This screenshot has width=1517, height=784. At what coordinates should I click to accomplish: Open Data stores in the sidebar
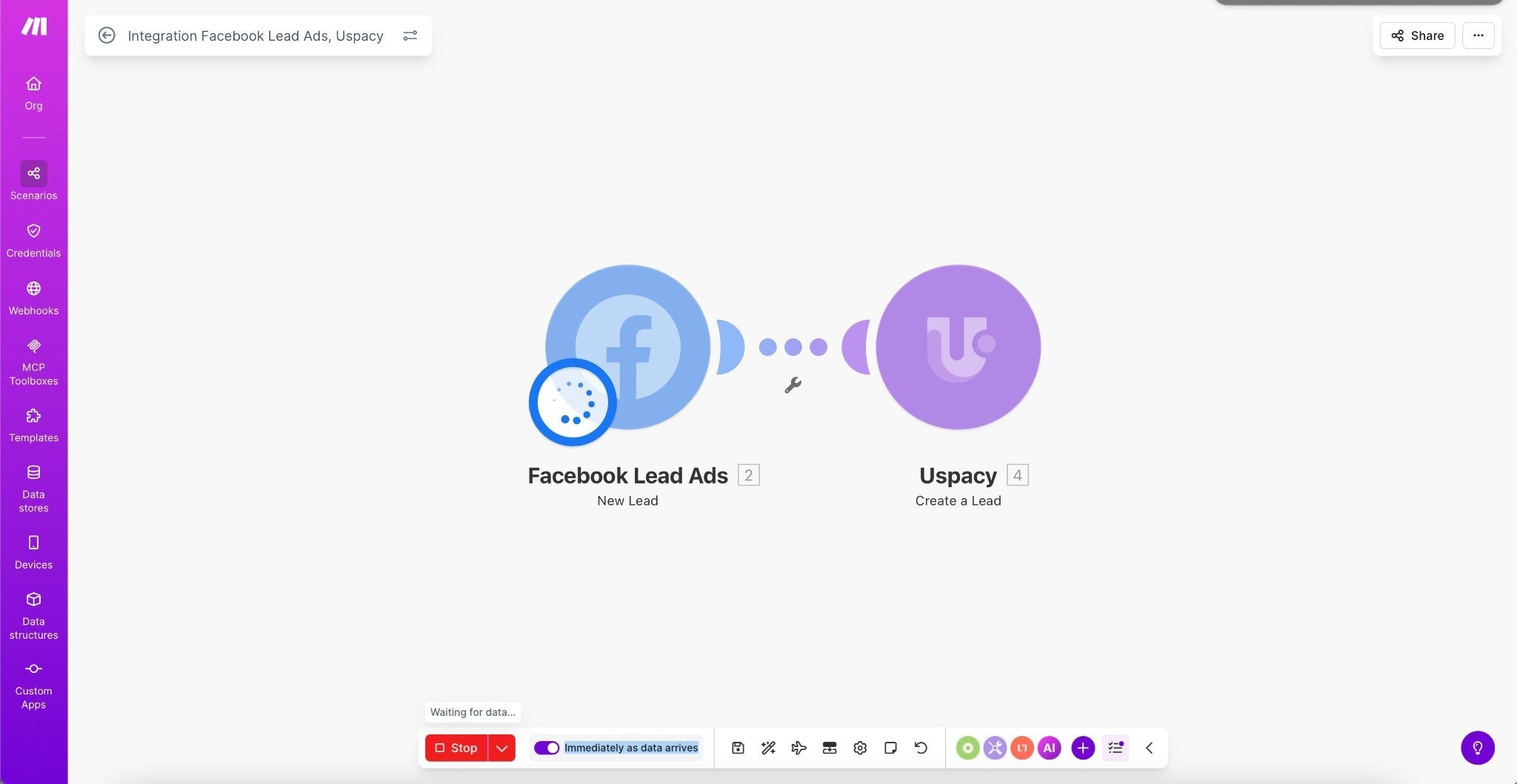click(x=33, y=489)
